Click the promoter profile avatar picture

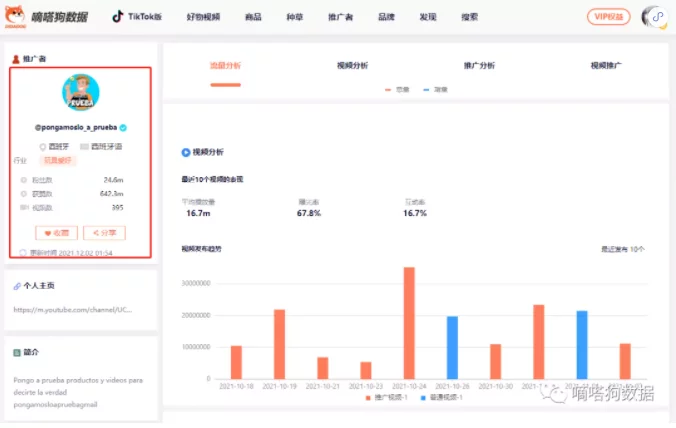(x=81, y=93)
